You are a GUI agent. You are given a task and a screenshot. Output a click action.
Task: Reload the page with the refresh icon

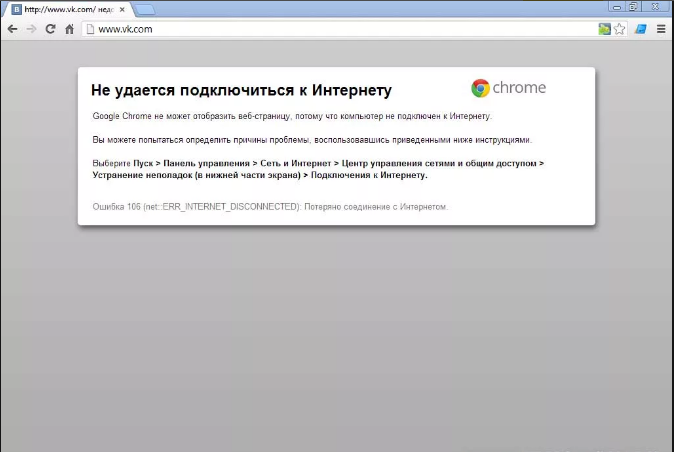pos(50,29)
